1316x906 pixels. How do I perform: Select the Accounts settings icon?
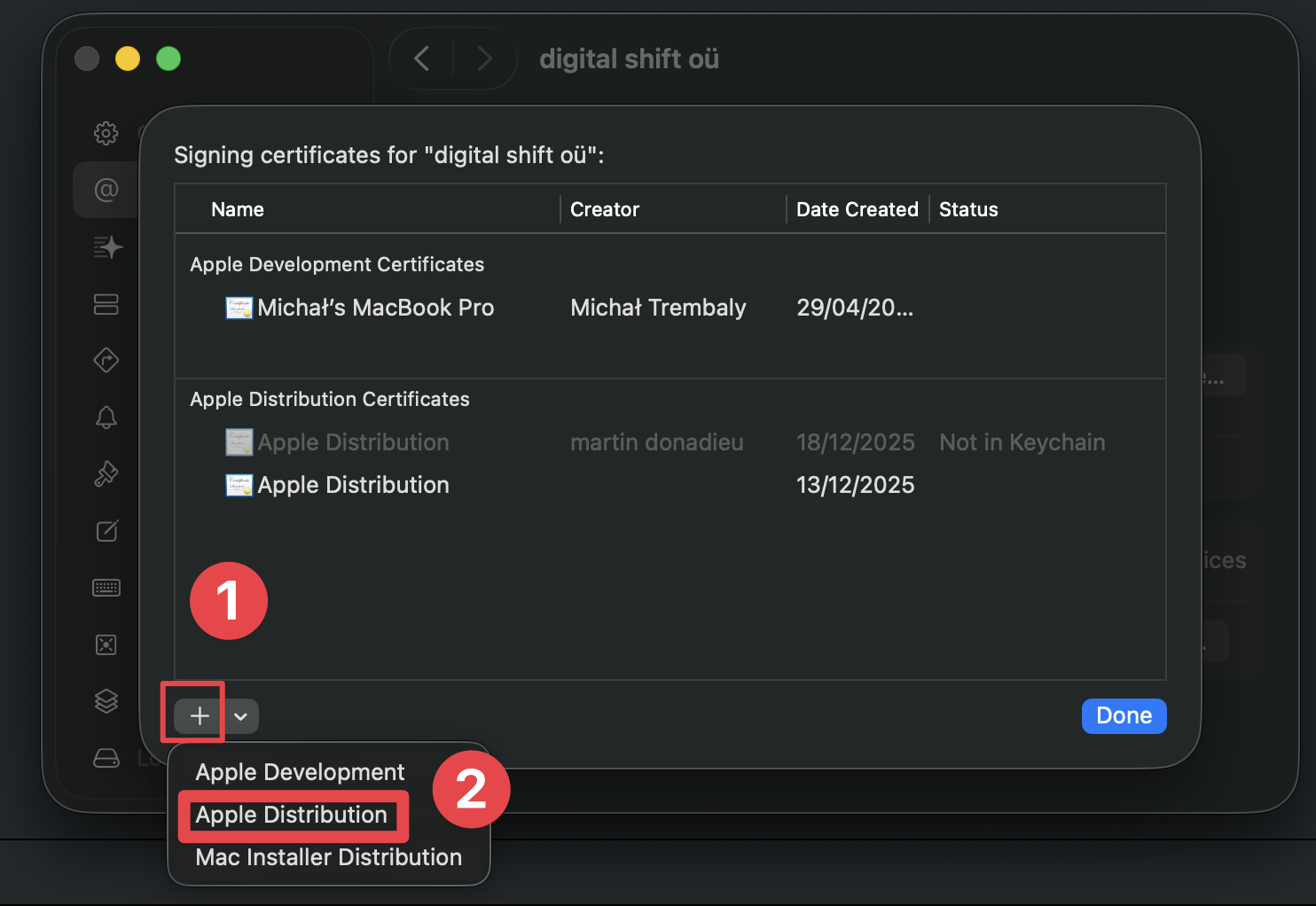106,189
